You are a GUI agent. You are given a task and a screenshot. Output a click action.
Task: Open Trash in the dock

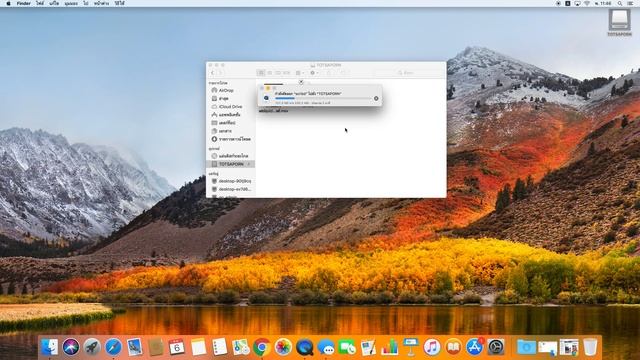[590, 347]
